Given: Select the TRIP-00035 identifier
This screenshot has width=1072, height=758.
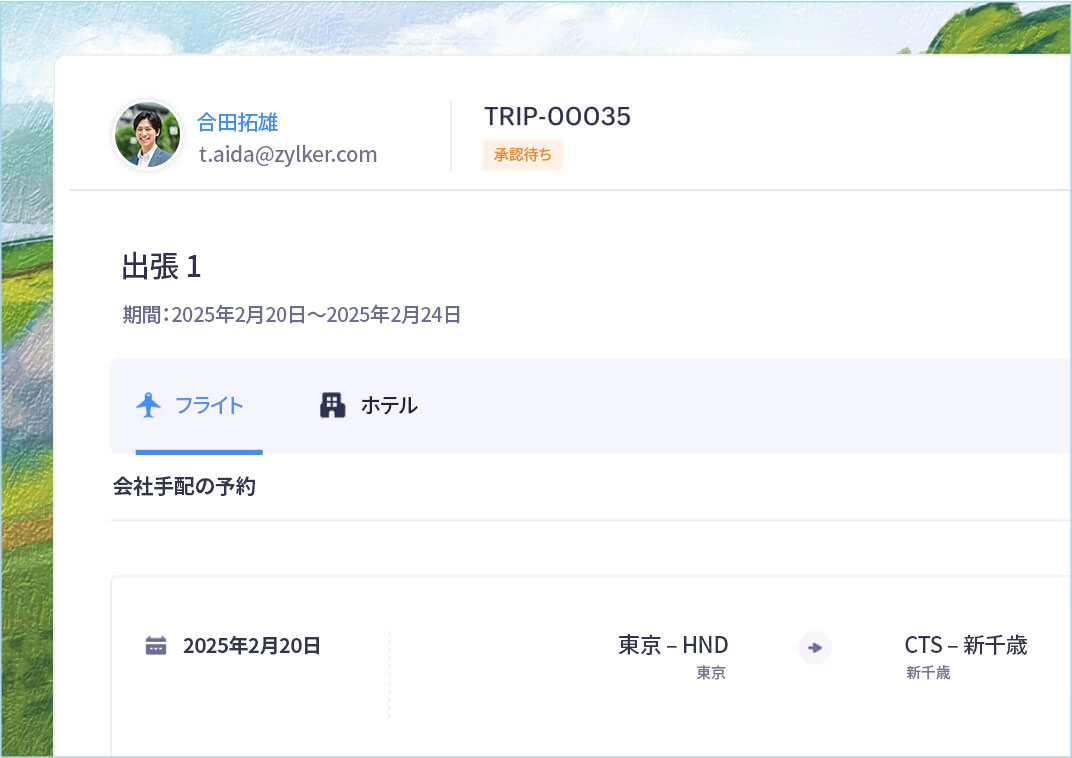Looking at the screenshot, I should click(x=557, y=116).
